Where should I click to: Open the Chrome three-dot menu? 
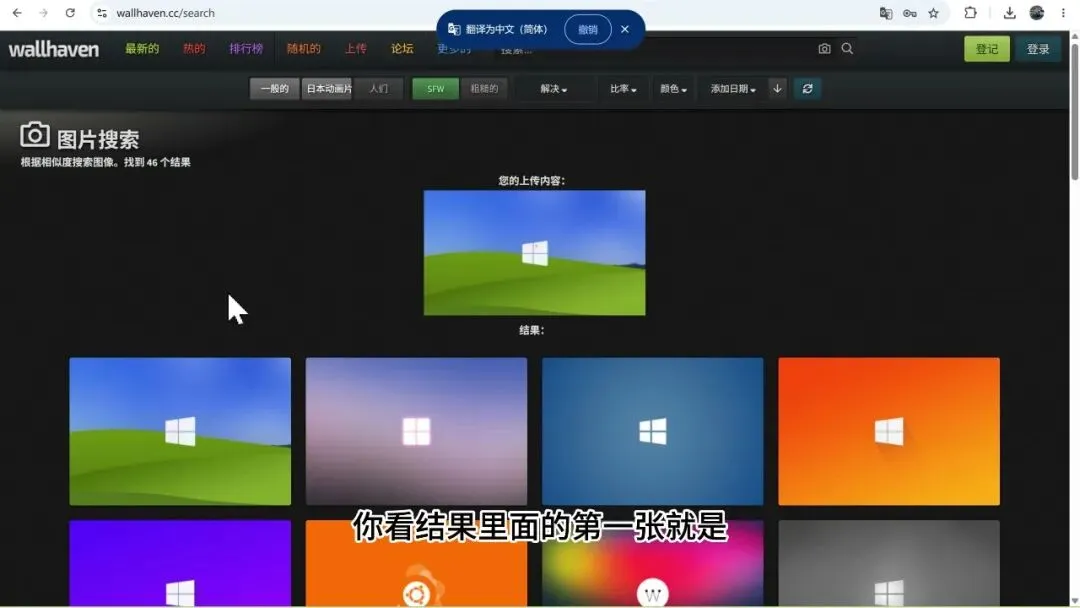point(1063,13)
